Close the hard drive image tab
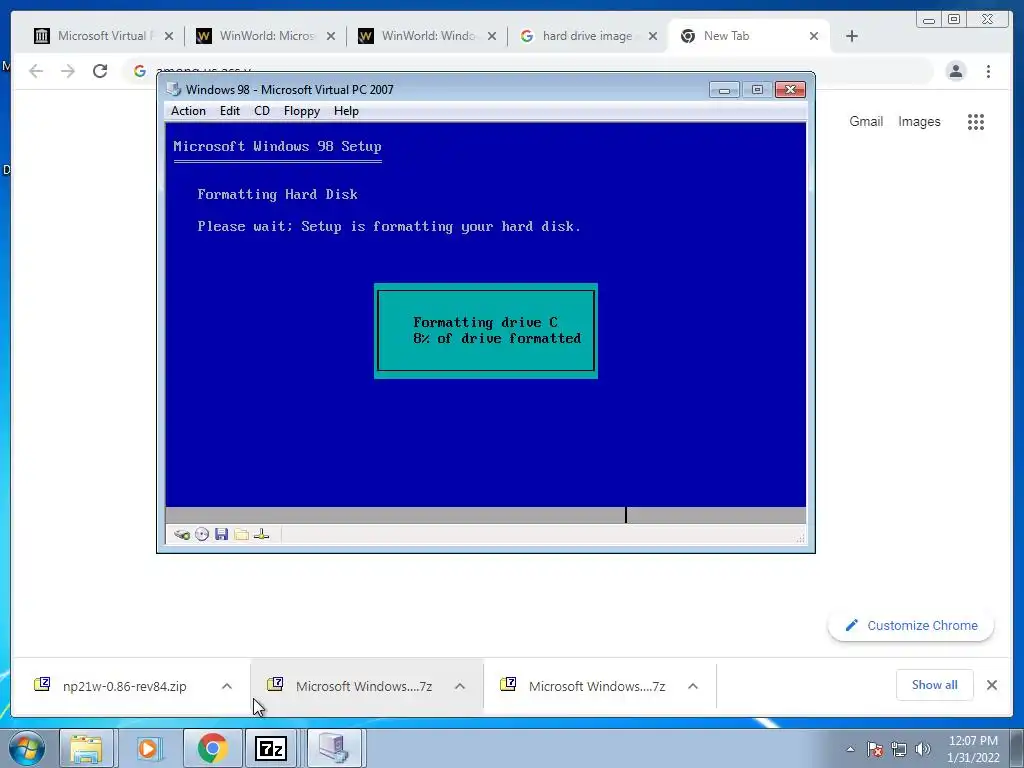Image resolution: width=1024 pixels, height=768 pixels. pyautogui.click(x=652, y=36)
